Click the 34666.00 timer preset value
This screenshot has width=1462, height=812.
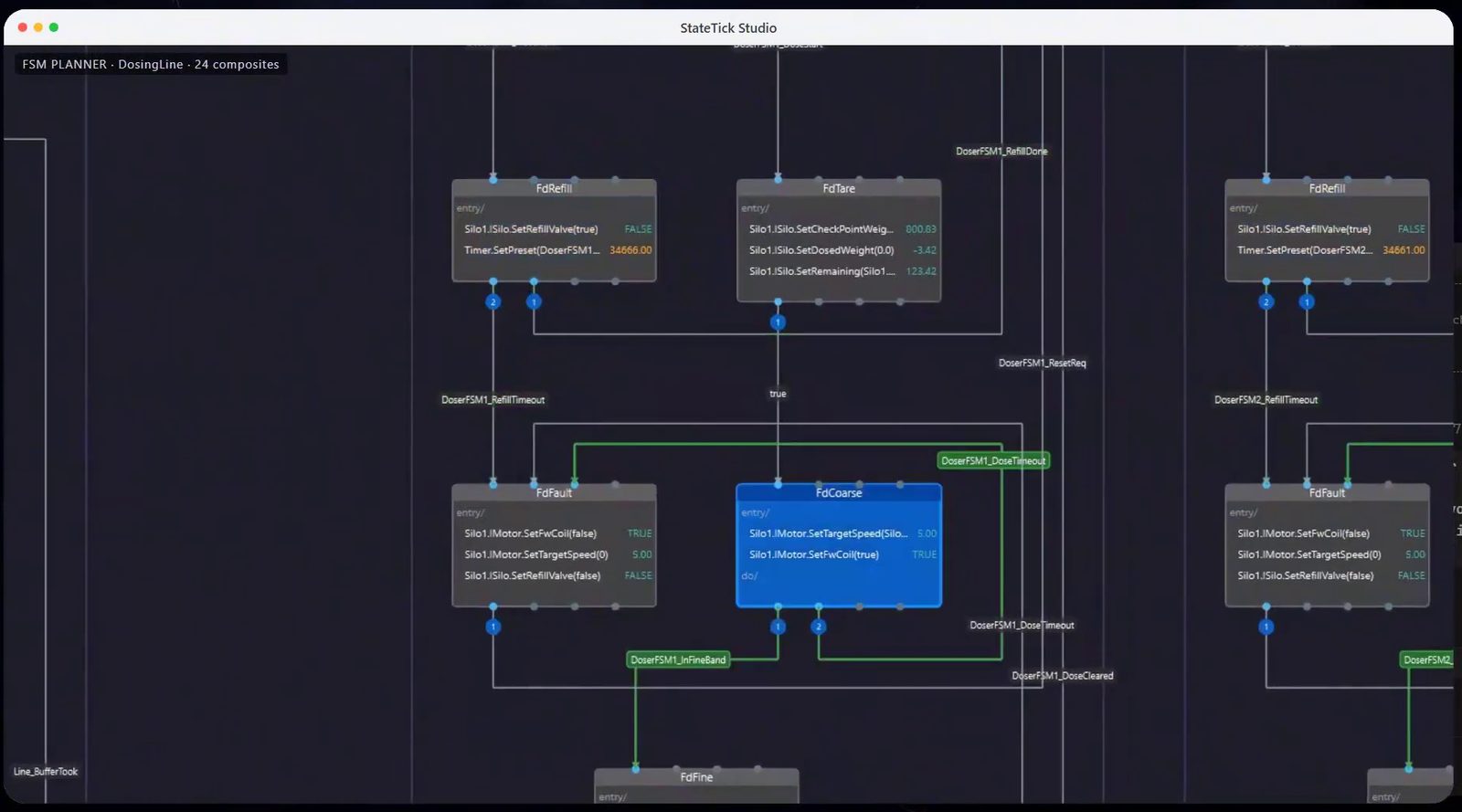coord(630,250)
